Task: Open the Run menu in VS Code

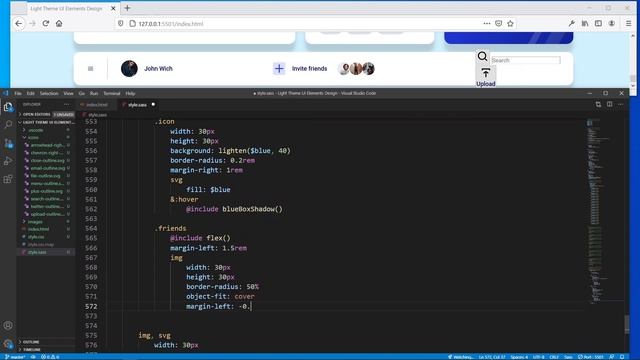Action: 94,93
